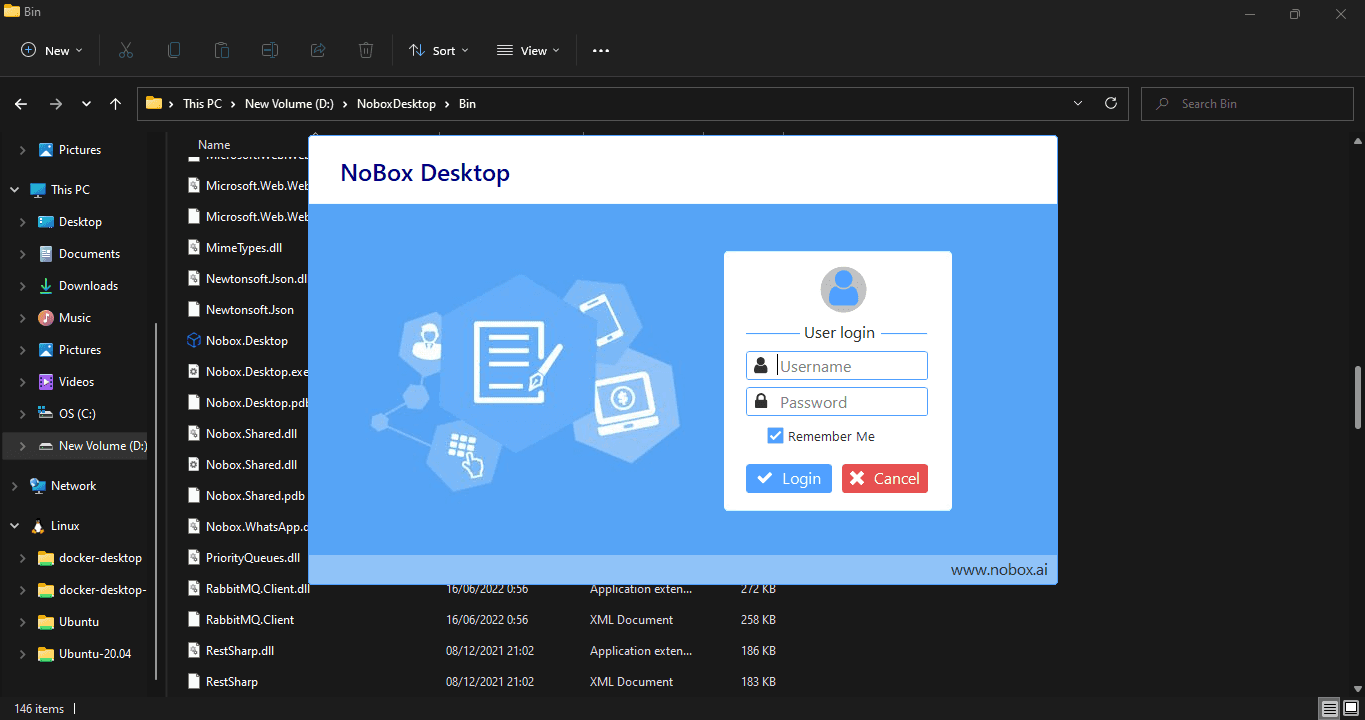The width and height of the screenshot is (1365, 720).
Task: Click the Cancel button
Action: (884, 478)
